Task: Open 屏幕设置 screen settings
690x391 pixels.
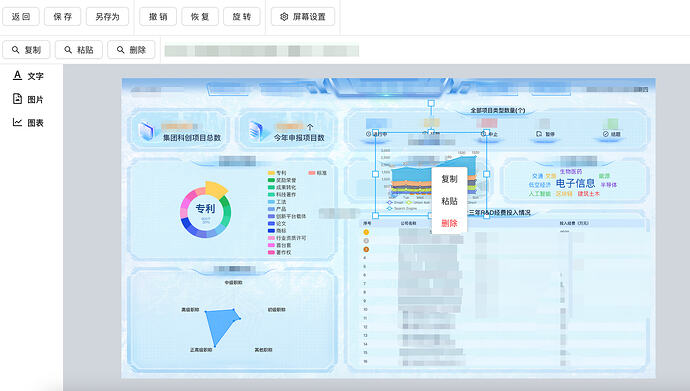Action: 303,17
